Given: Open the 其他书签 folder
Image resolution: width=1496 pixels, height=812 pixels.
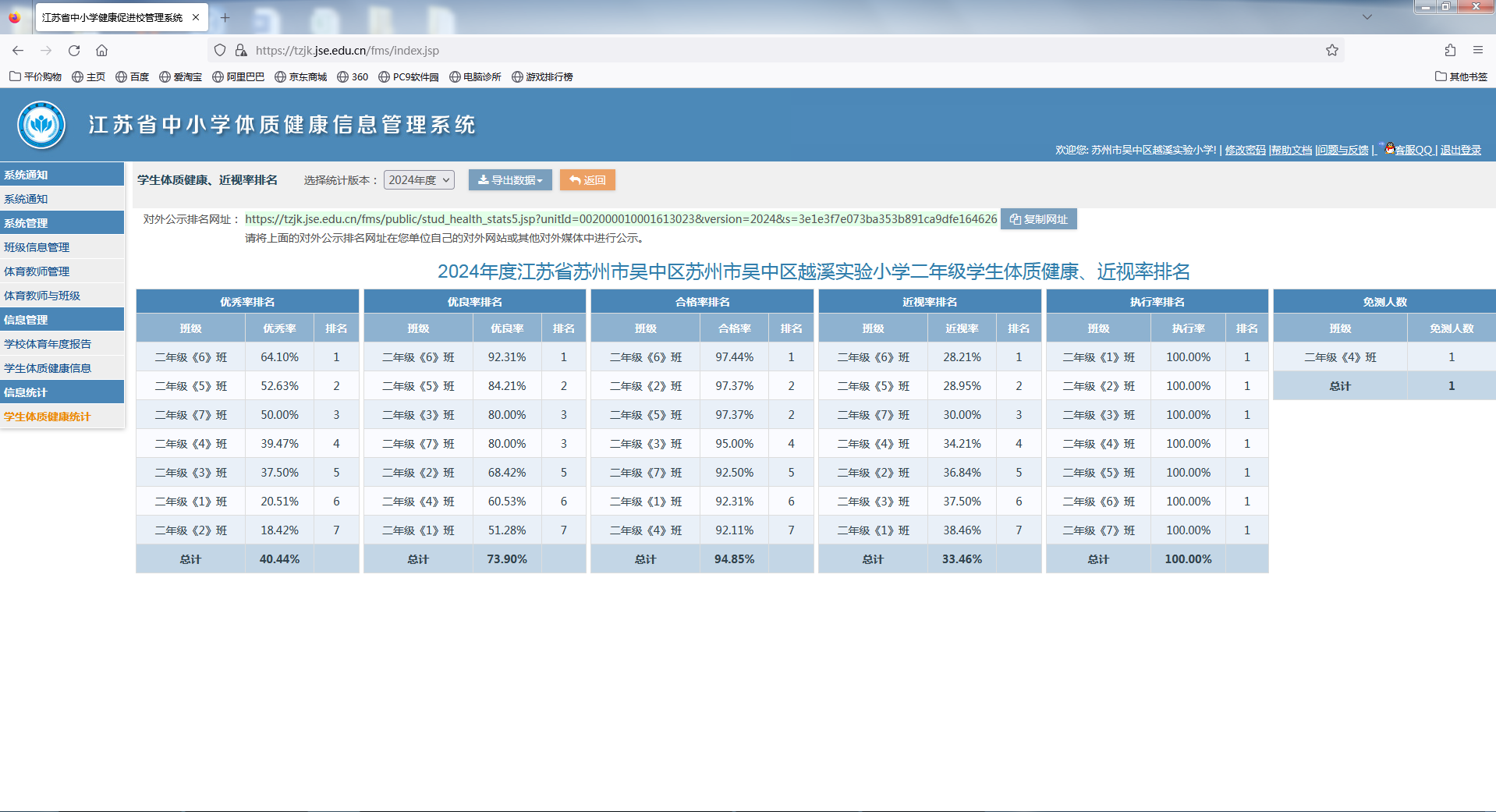Looking at the screenshot, I should [1461, 76].
